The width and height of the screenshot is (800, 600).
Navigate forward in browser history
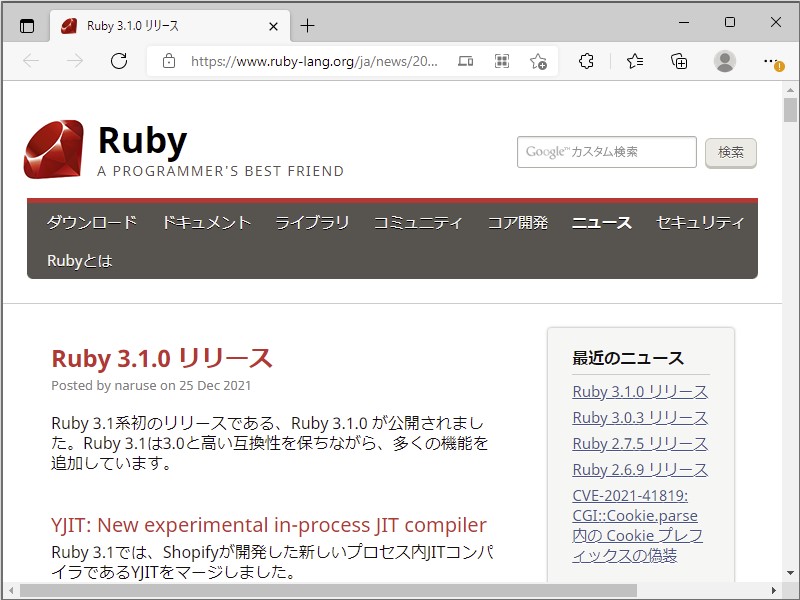coord(72,61)
